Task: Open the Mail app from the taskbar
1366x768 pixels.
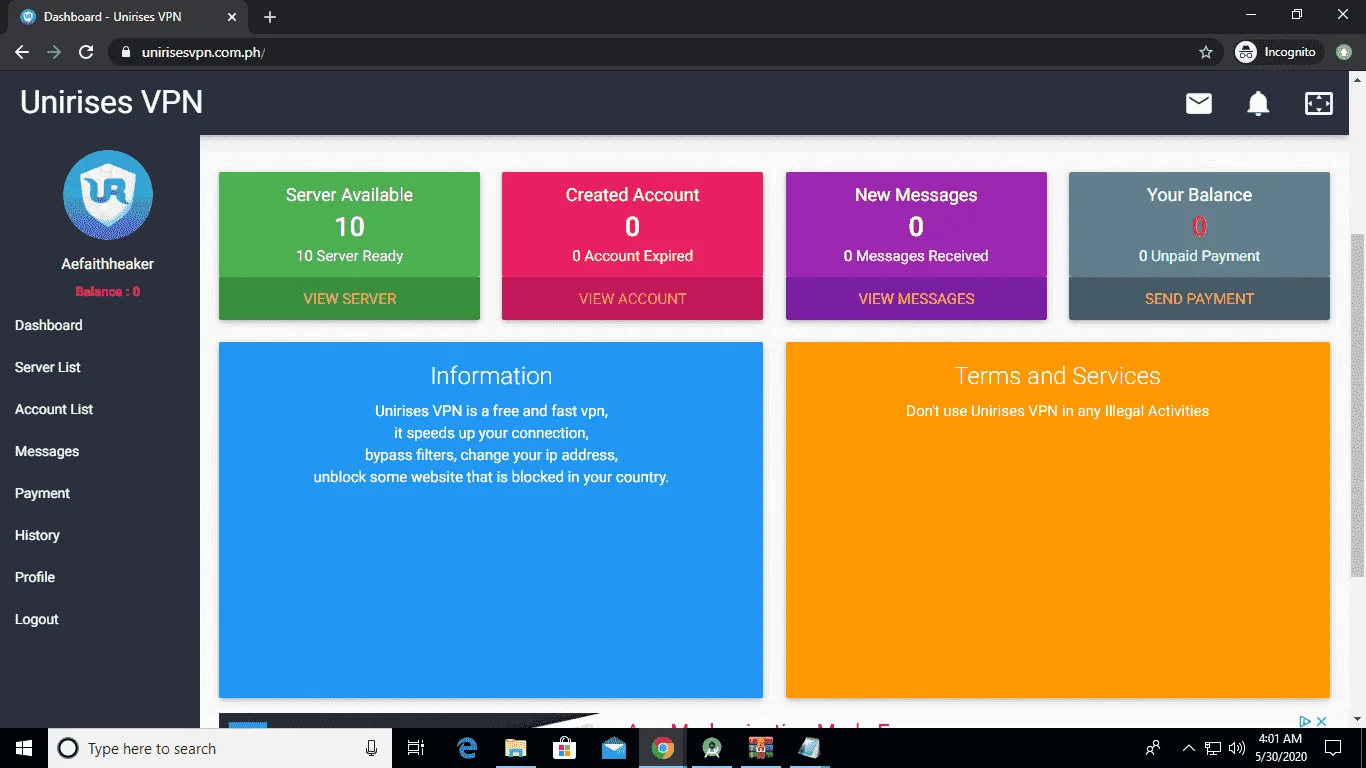Action: (x=614, y=748)
